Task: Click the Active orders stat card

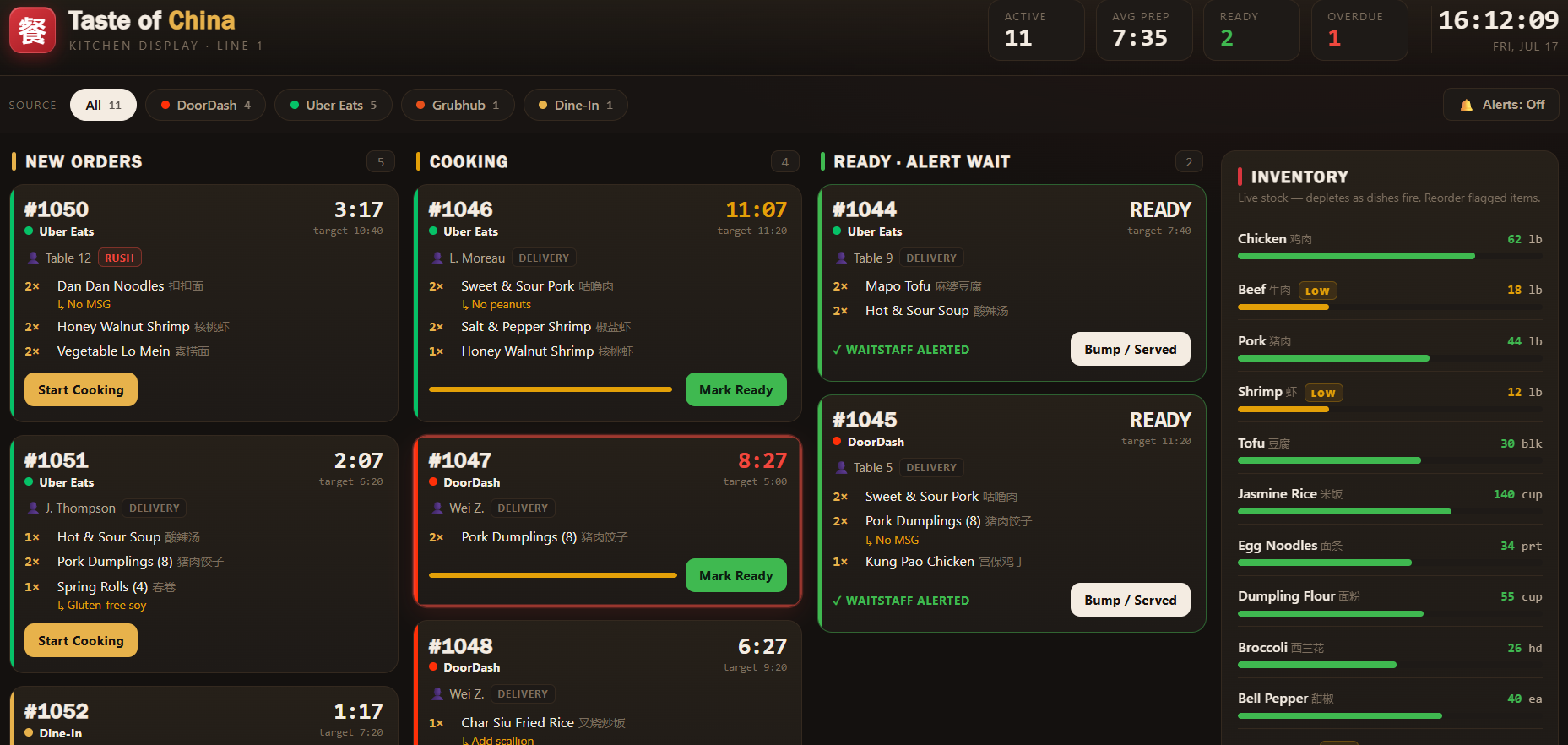Action: [x=1036, y=30]
